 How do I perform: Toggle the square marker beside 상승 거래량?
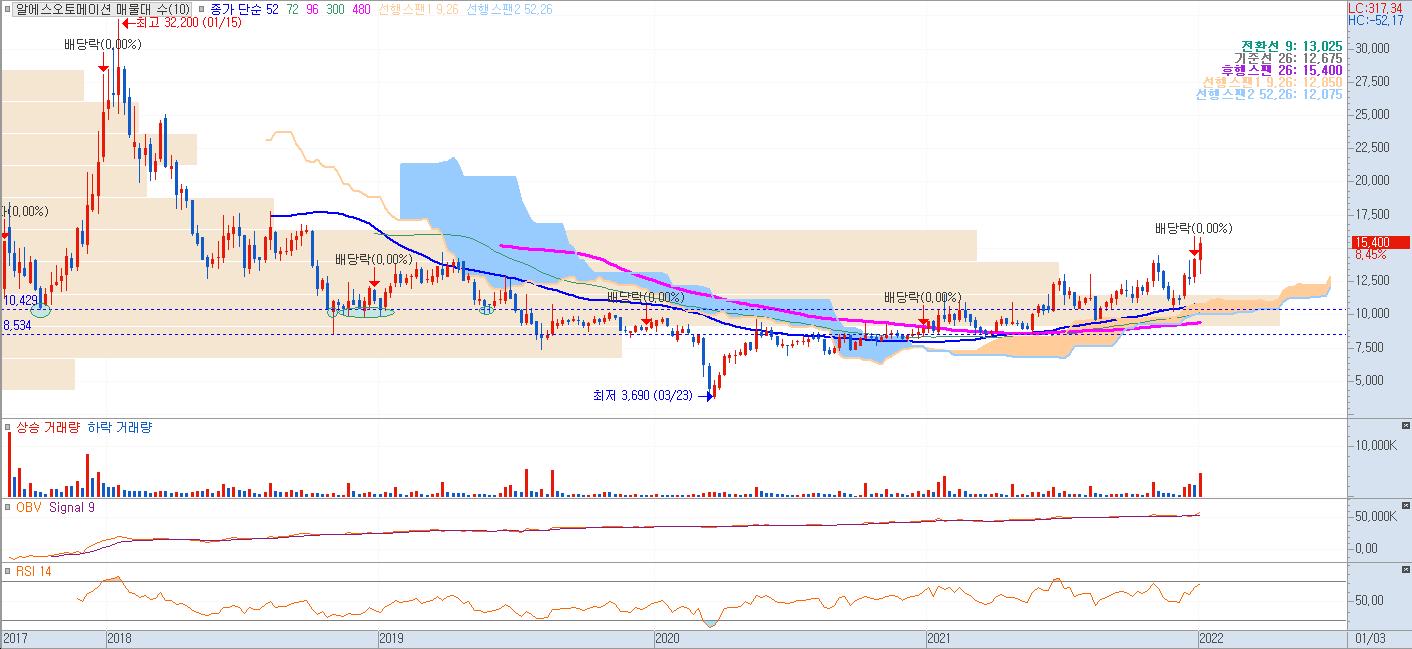click(8, 428)
